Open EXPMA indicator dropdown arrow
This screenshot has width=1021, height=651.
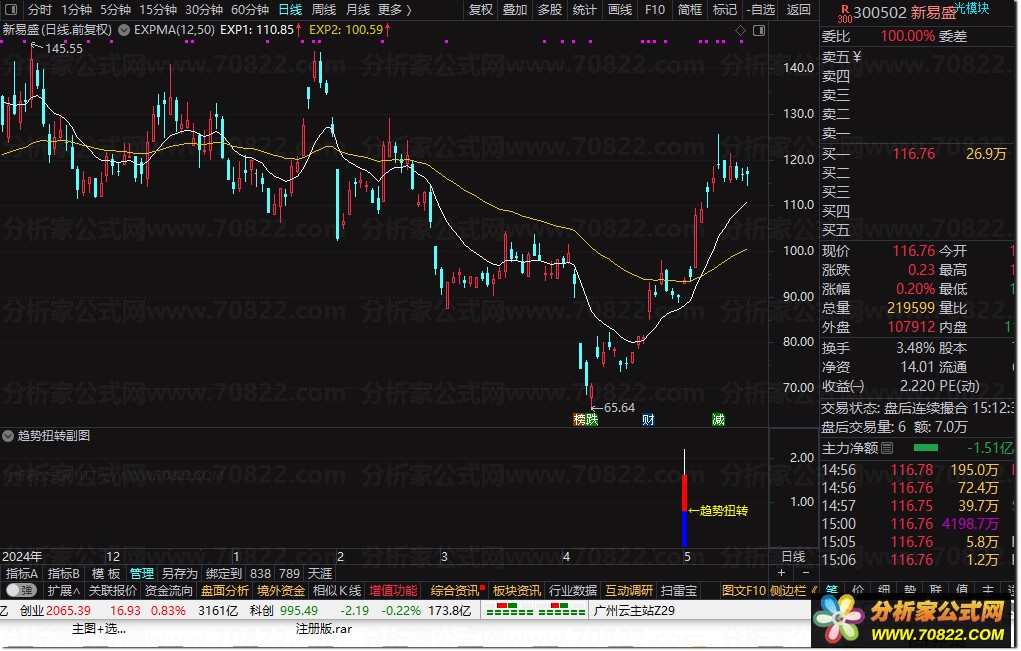(x=124, y=30)
